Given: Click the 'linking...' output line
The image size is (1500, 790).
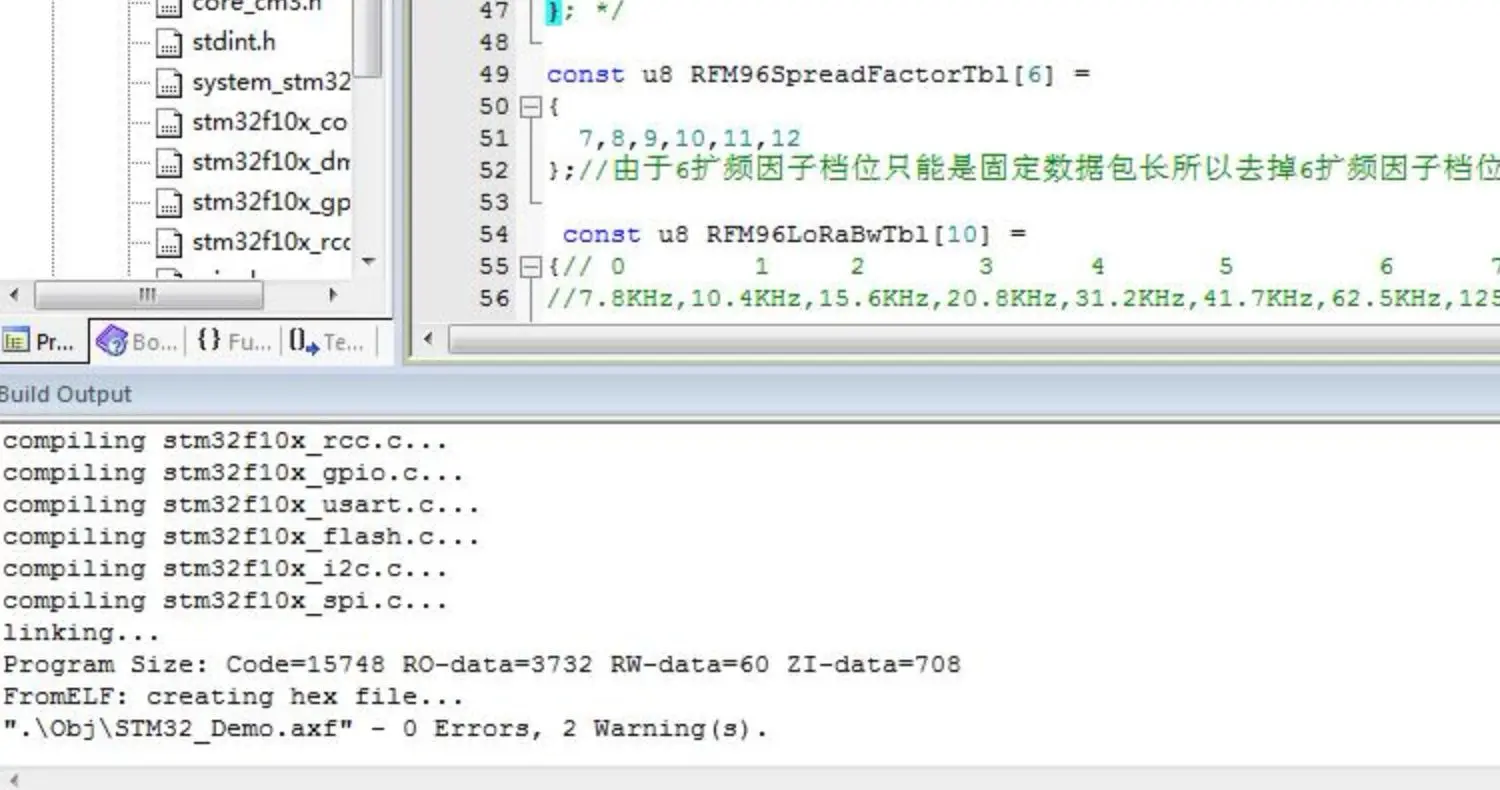Looking at the screenshot, I should (81, 632).
